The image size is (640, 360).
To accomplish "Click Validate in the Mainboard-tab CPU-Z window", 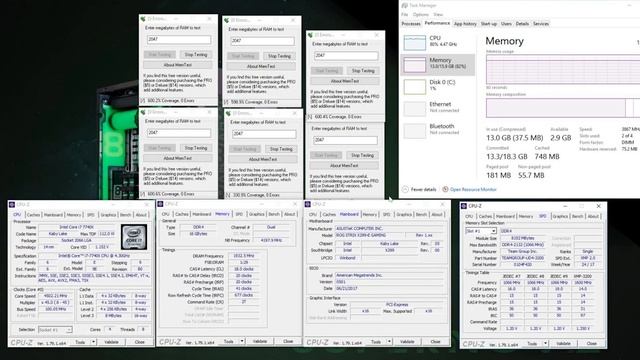I will point(407,342).
